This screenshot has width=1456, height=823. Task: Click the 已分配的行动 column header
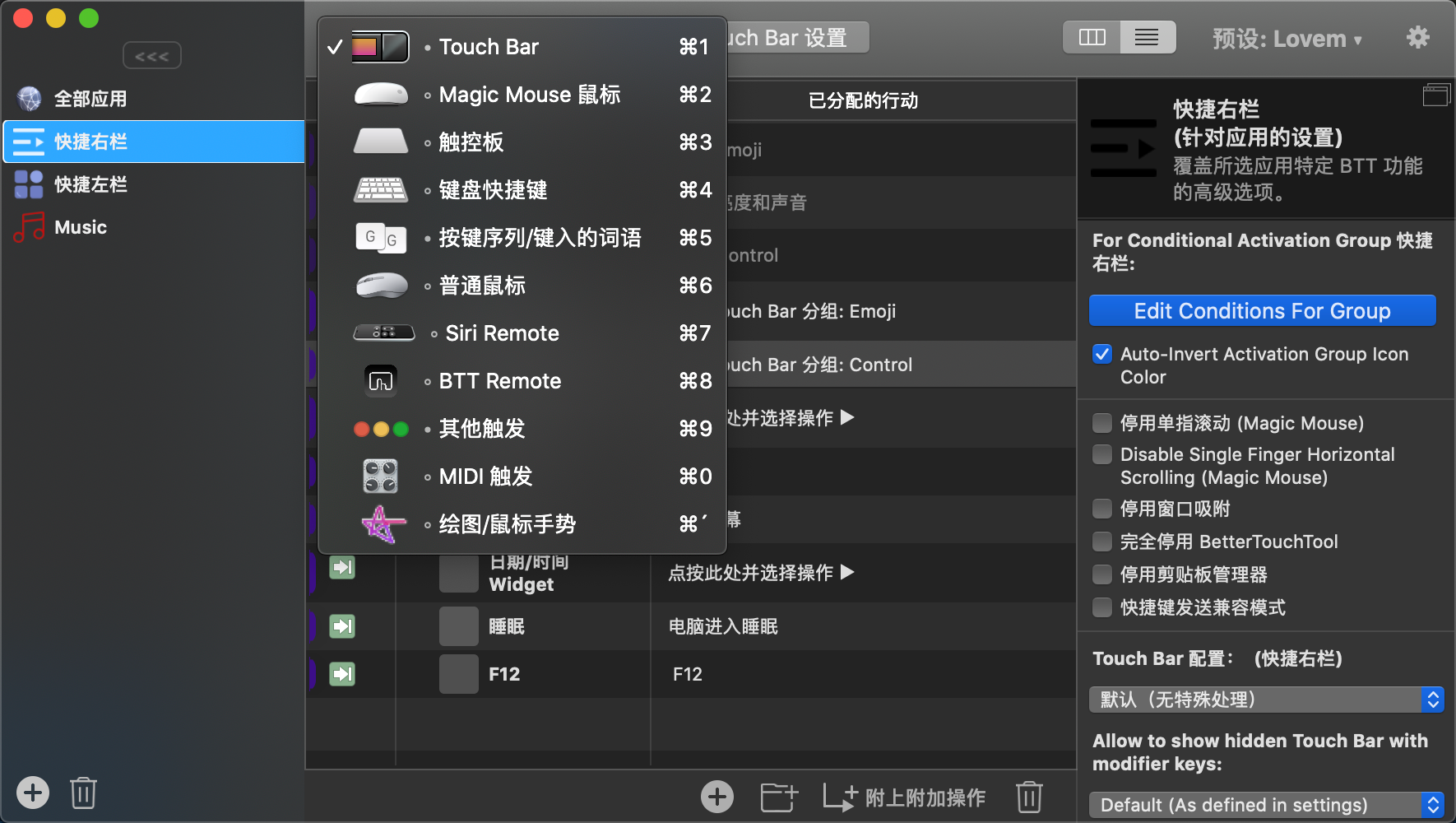point(863,100)
